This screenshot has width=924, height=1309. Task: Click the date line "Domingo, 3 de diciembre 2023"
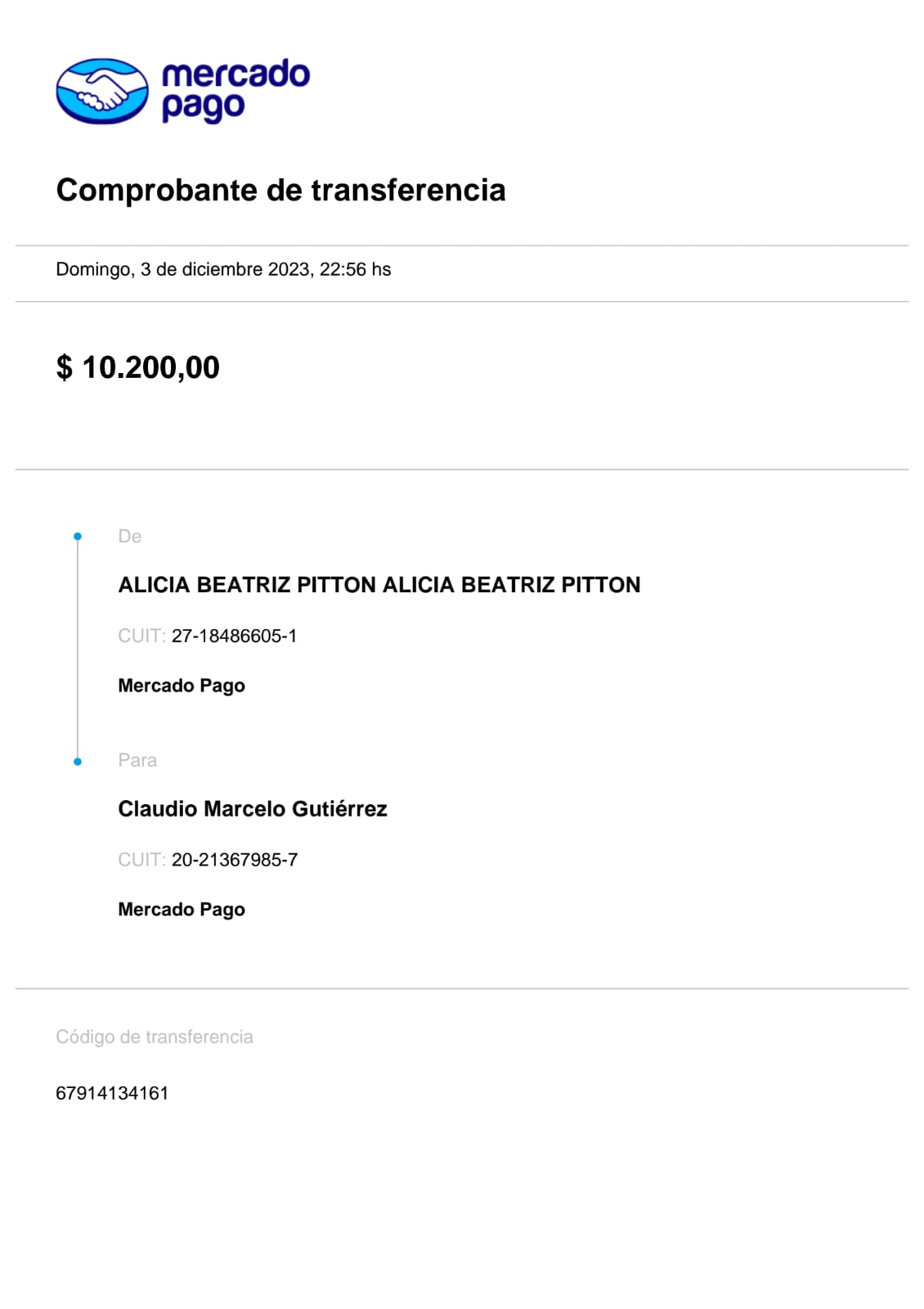(223, 269)
